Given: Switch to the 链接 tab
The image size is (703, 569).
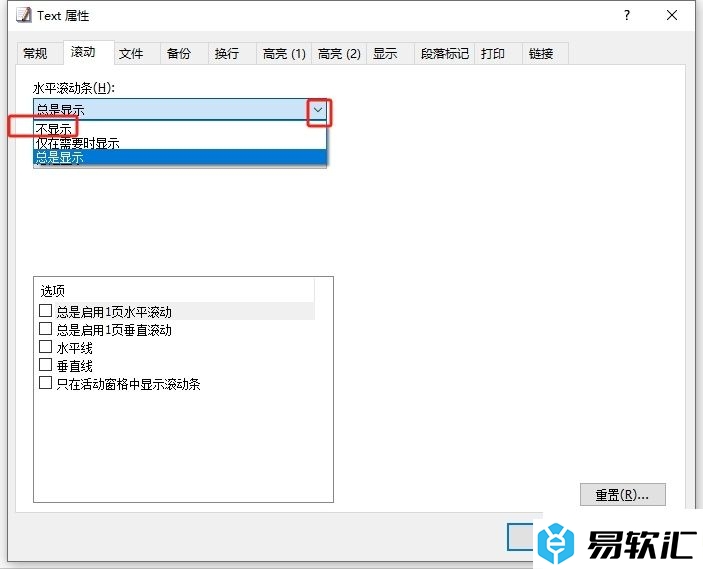Looking at the screenshot, I should tap(546, 54).
